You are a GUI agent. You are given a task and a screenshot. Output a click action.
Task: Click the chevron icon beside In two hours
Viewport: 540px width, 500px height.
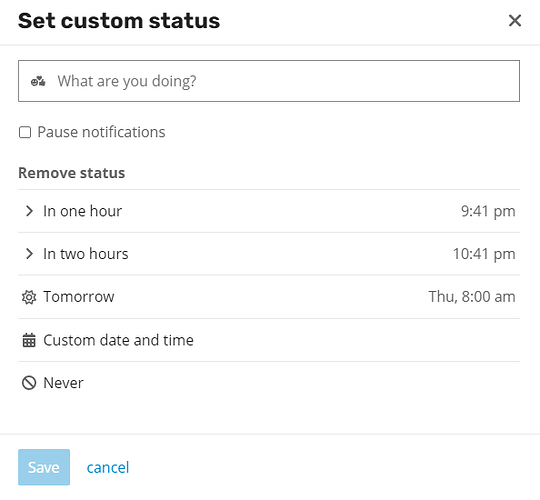click(29, 254)
